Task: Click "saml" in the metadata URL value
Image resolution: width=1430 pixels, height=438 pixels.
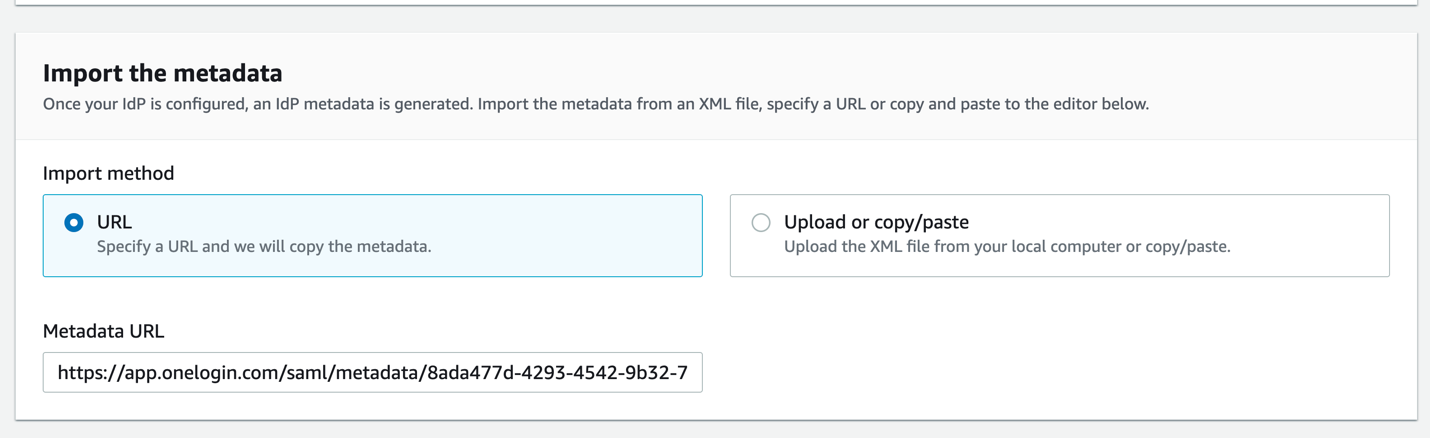Action: coord(310,373)
